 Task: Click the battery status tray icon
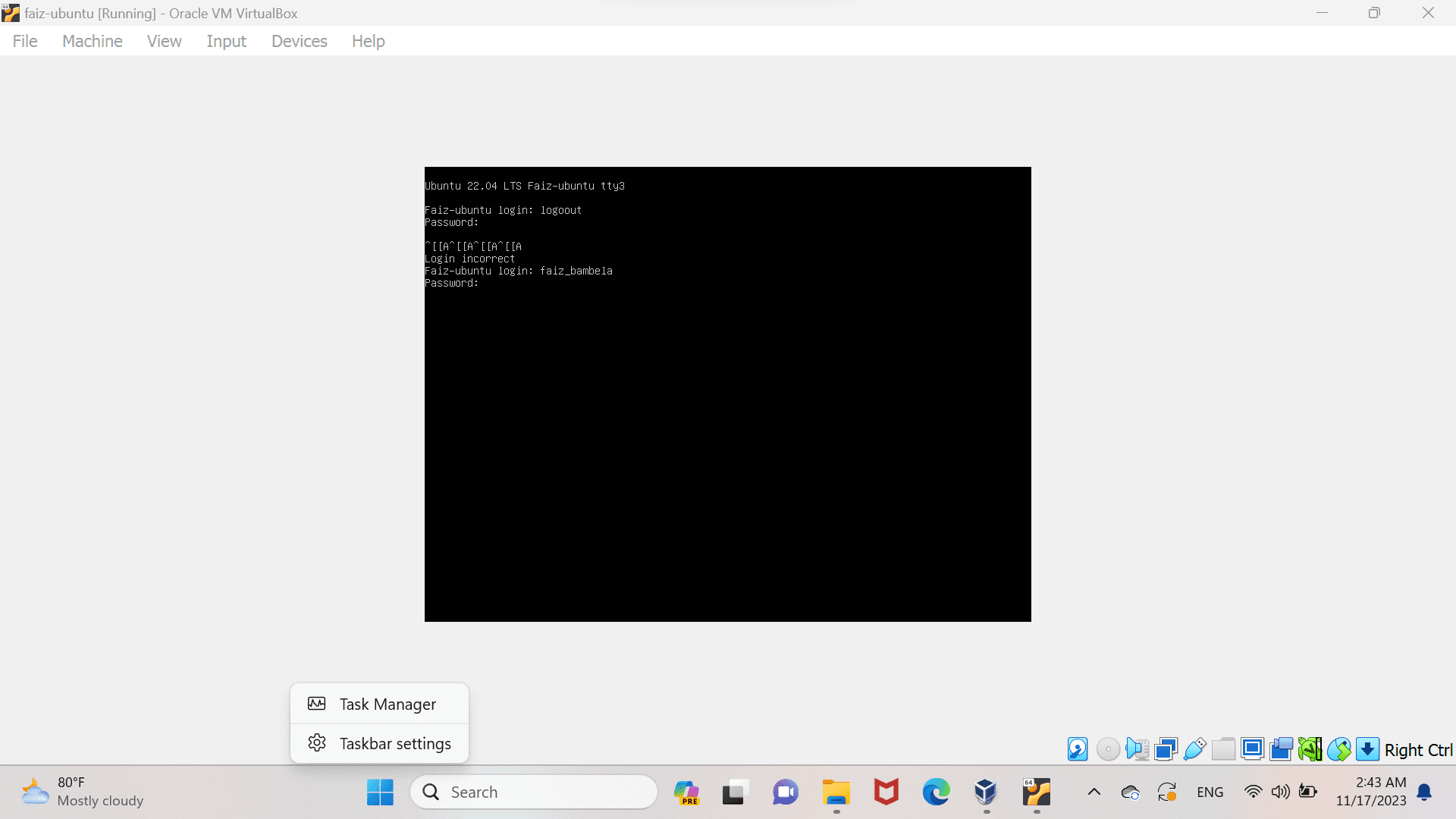[1308, 792]
